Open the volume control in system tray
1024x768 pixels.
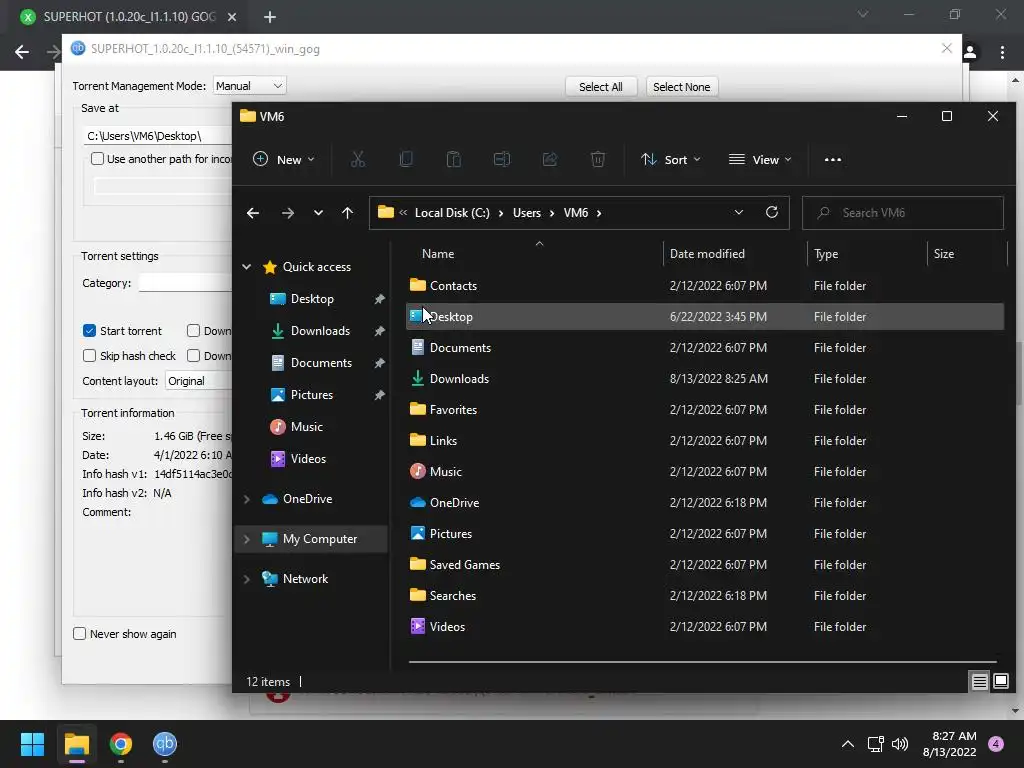tap(900, 744)
